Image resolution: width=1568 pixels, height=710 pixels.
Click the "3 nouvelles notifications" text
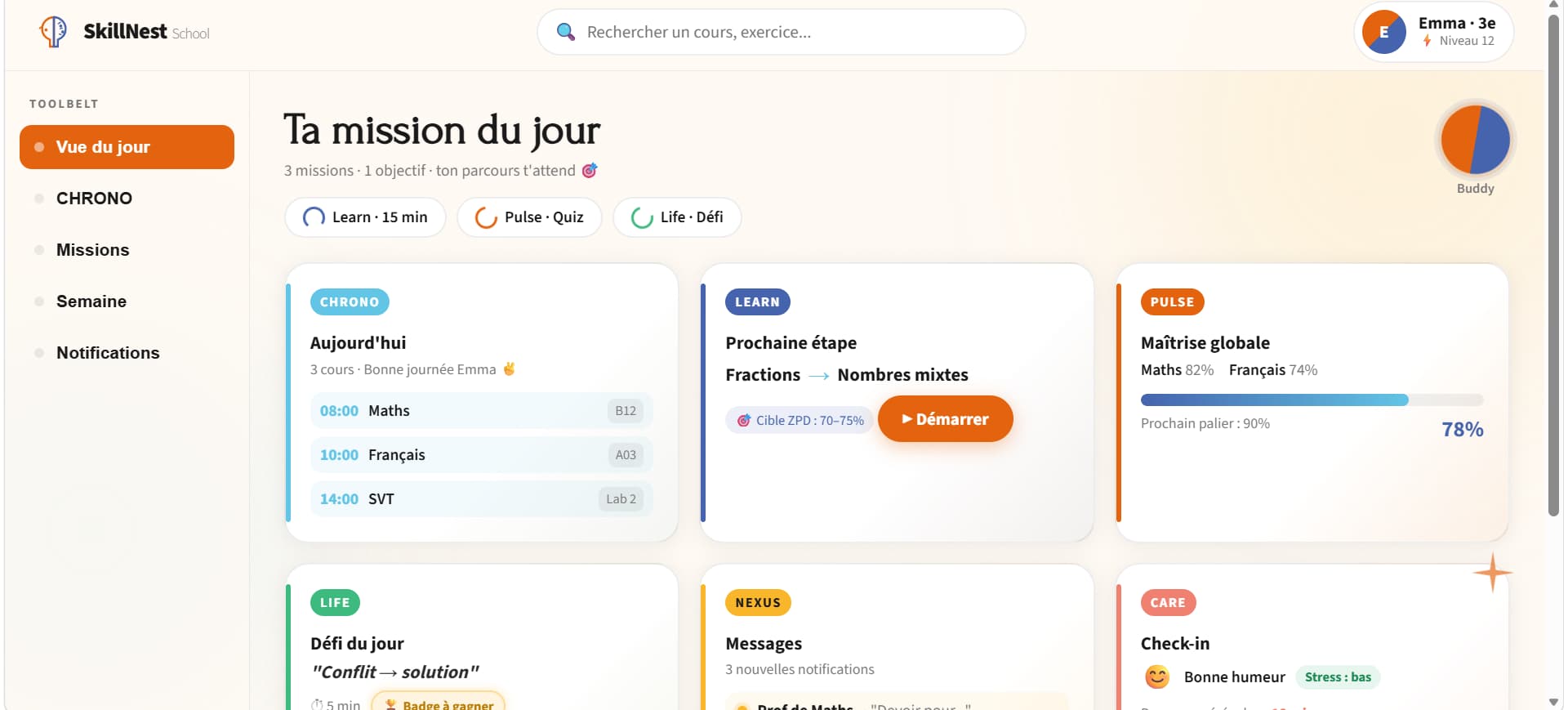coord(800,669)
